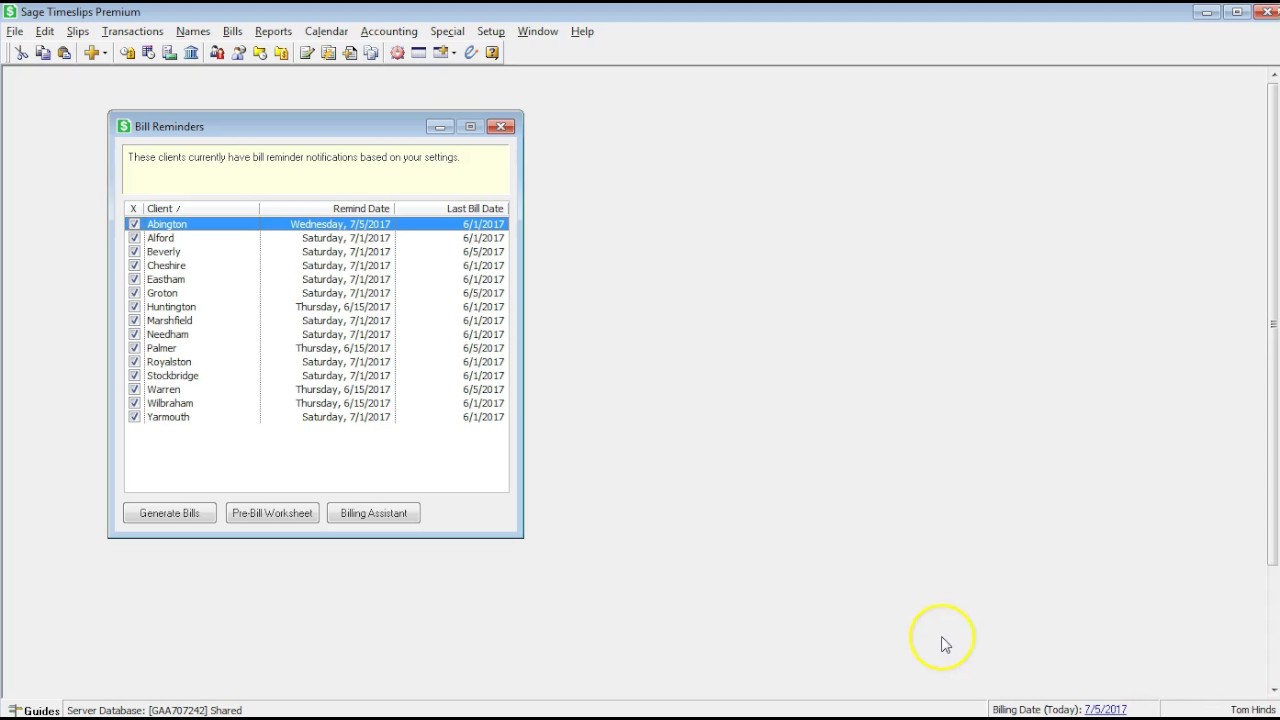Sort by the Last Bill Date column header
The width and height of the screenshot is (1280, 720).
coord(451,209)
